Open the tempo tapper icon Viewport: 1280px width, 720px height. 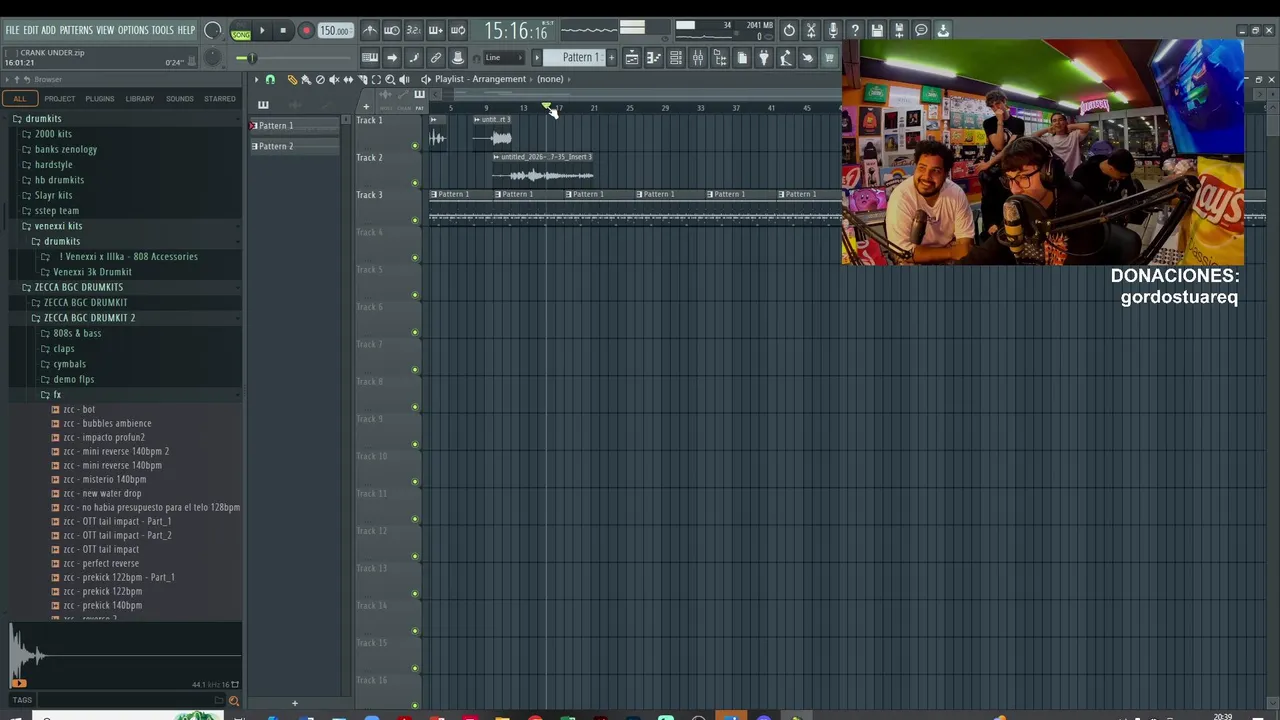(x=786, y=58)
